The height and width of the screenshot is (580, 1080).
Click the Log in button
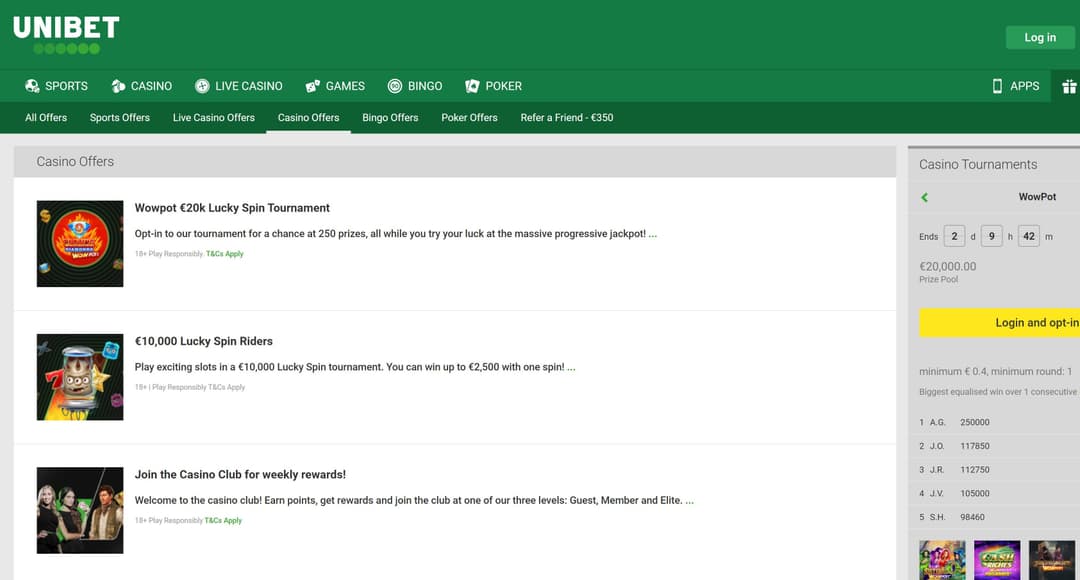click(1040, 37)
